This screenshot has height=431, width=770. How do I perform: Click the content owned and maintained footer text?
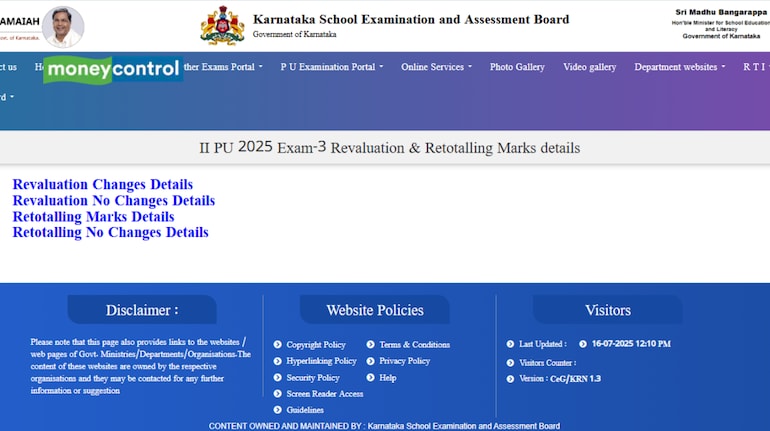tap(384, 426)
